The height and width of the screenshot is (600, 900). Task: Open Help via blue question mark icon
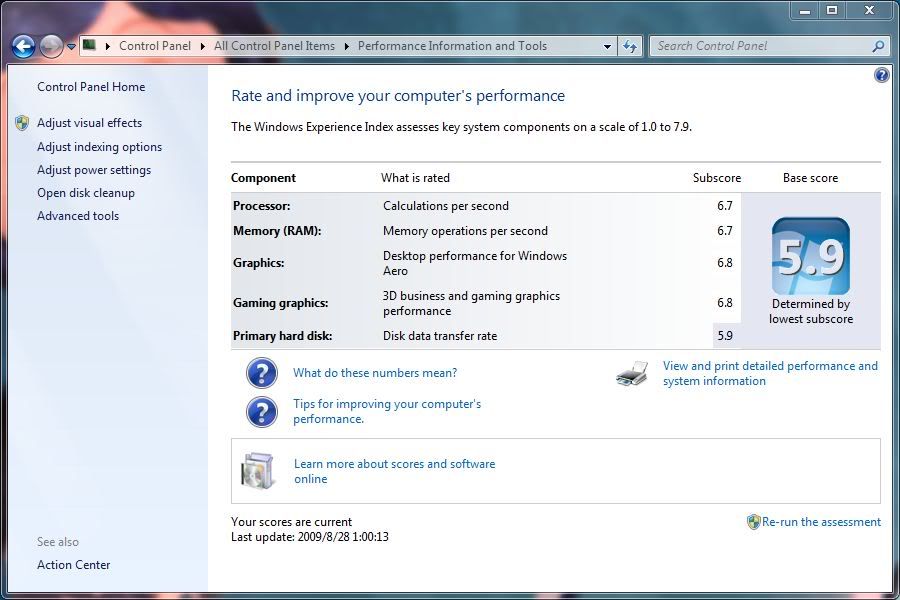[x=881, y=75]
